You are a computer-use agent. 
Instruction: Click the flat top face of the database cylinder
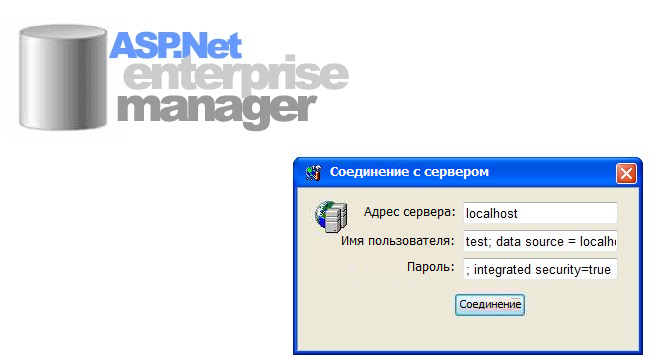pos(63,32)
